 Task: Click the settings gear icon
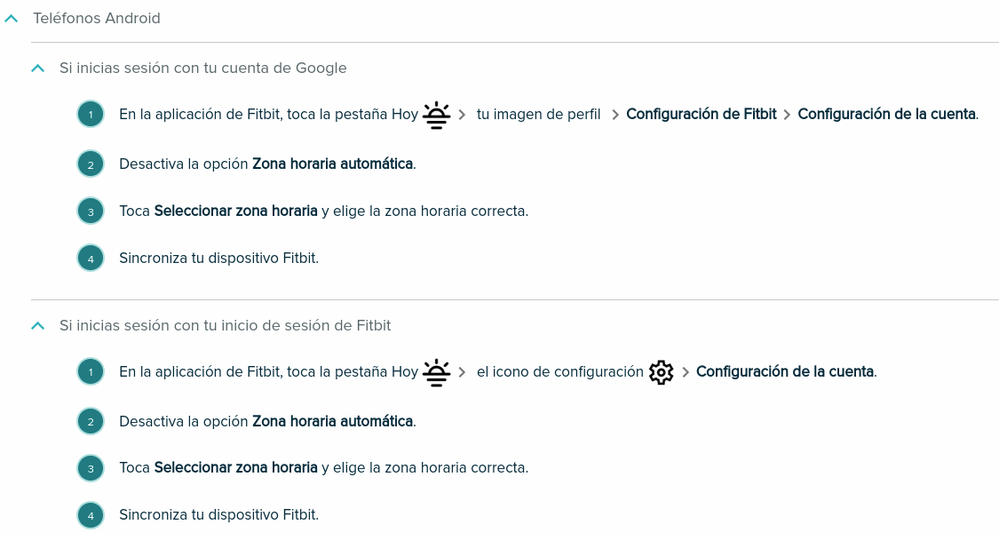coord(661,372)
